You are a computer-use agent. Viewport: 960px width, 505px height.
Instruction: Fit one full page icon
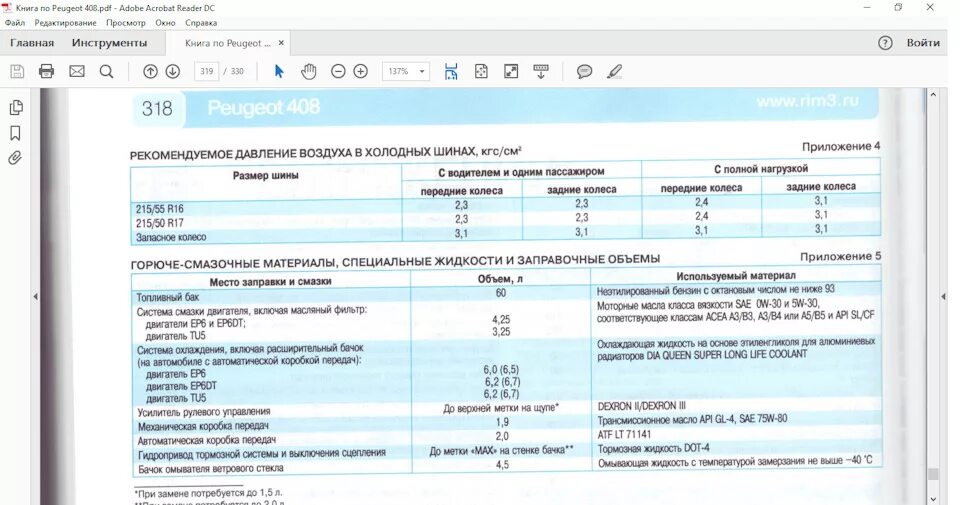[x=481, y=72]
